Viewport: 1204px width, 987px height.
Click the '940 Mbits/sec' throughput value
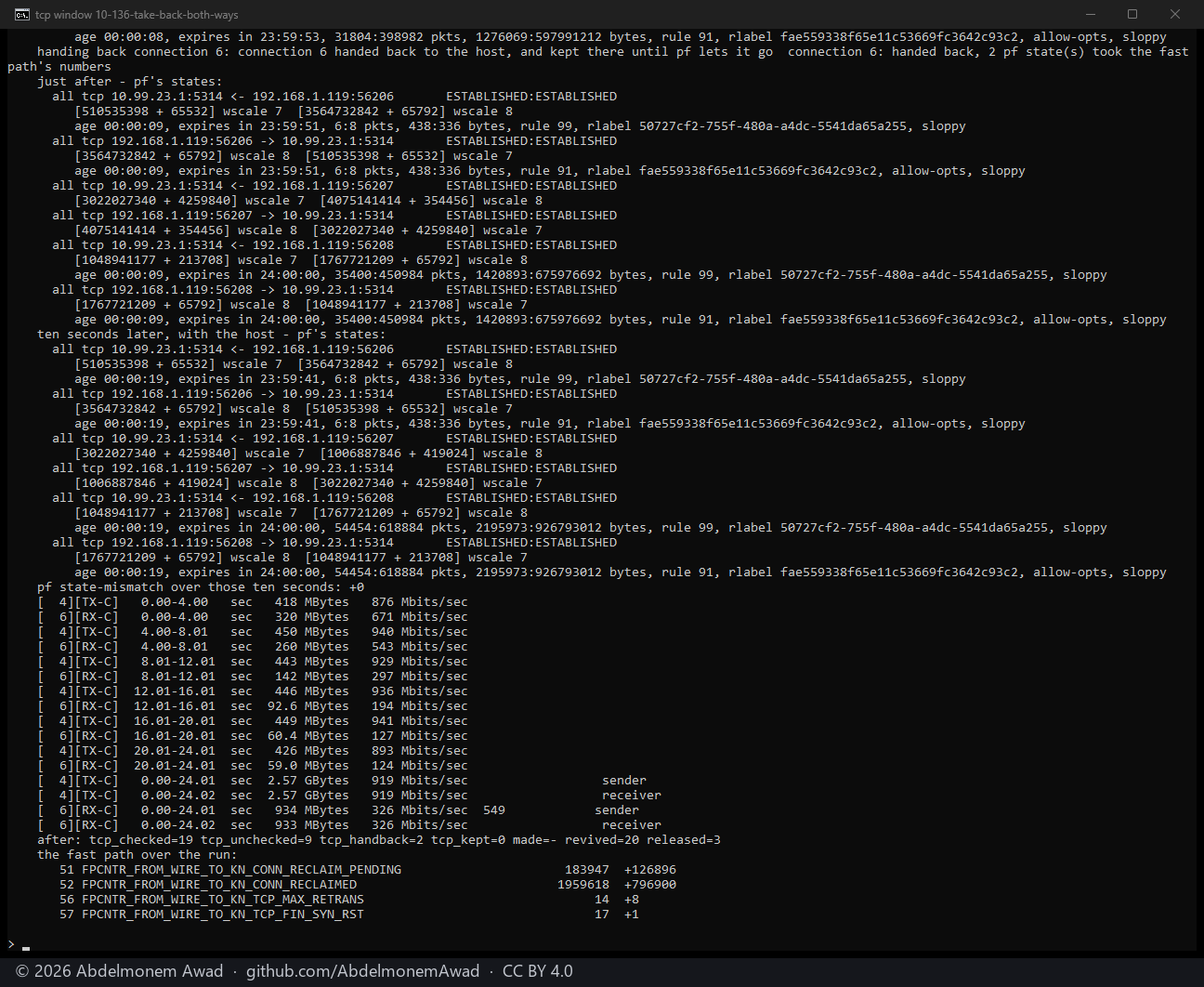[420, 632]
